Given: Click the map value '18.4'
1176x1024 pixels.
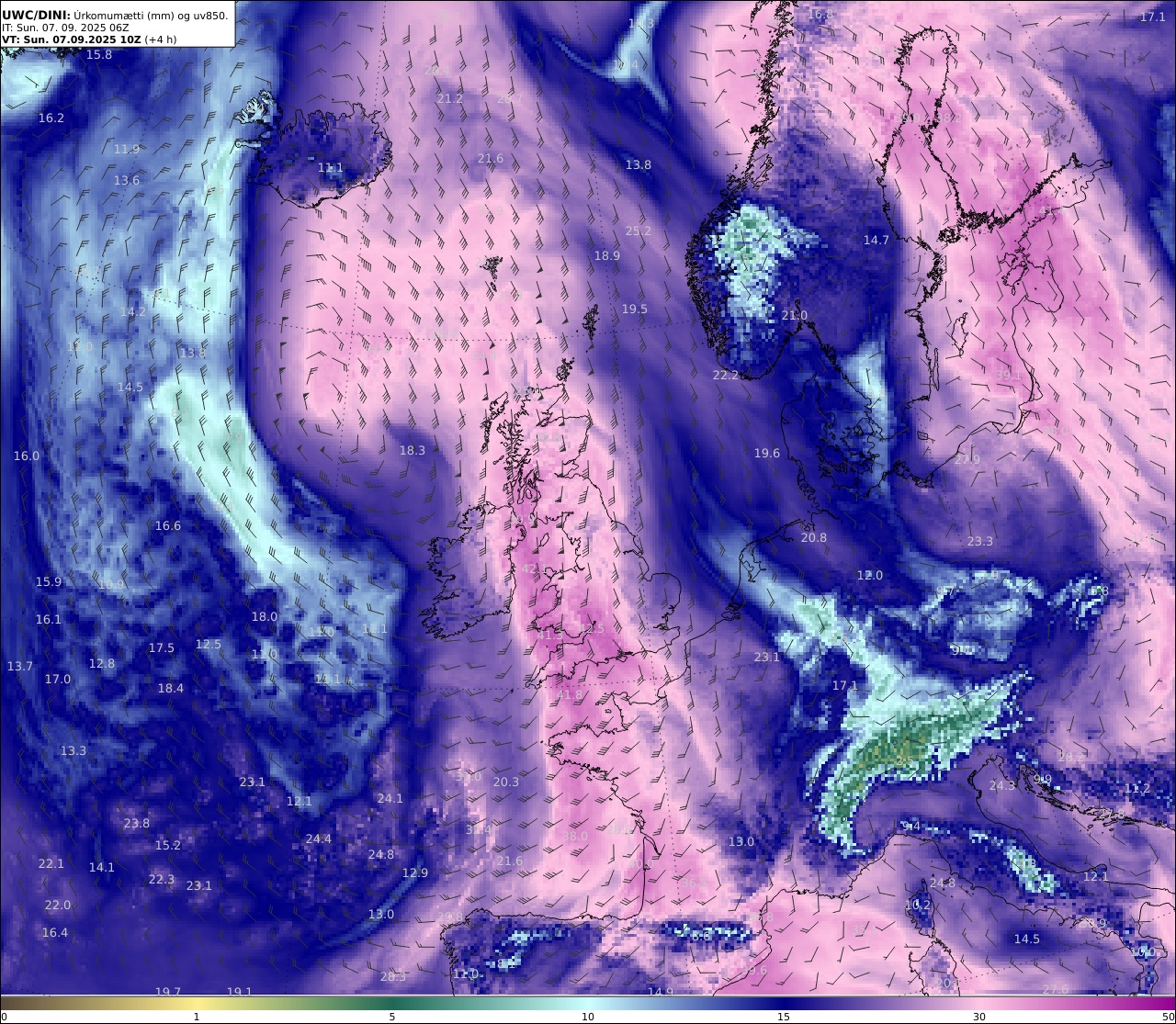Looking at the screenshot, I should [171, 689].
